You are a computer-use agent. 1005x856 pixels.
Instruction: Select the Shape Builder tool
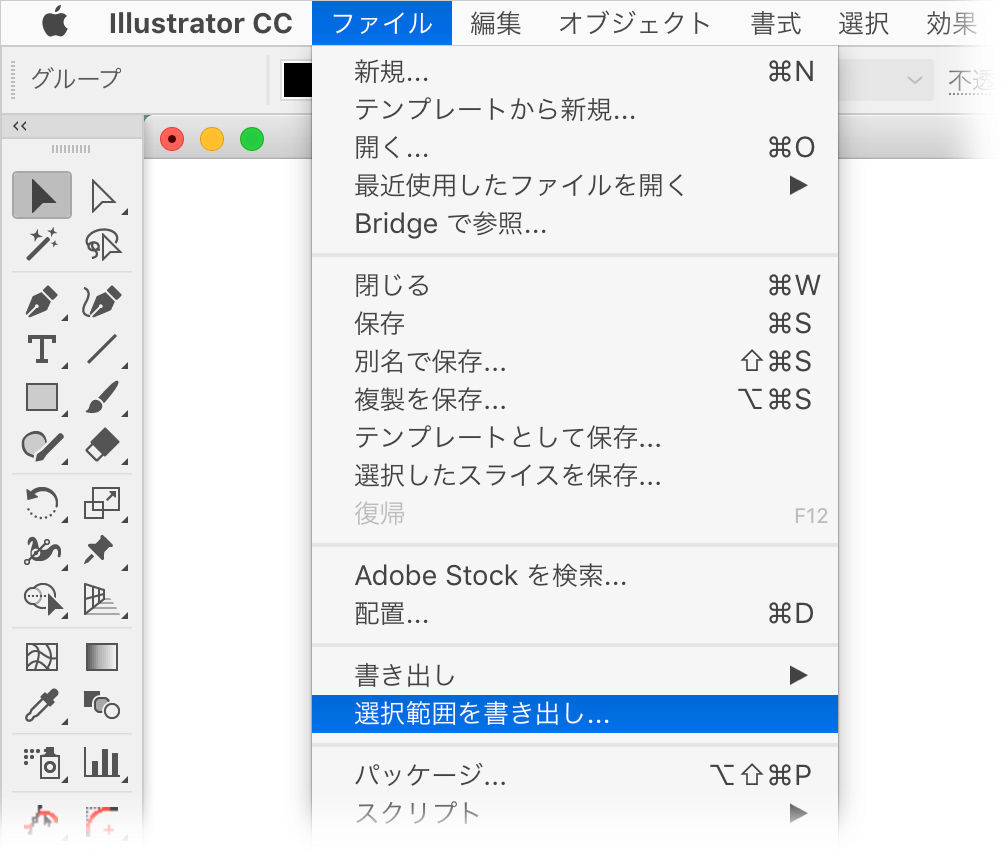pyautogui.click(x=44, y=598)
